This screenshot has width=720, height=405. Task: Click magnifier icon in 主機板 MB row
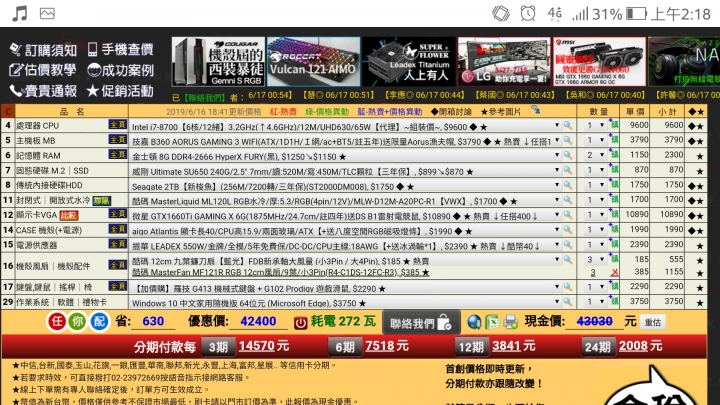568,140
